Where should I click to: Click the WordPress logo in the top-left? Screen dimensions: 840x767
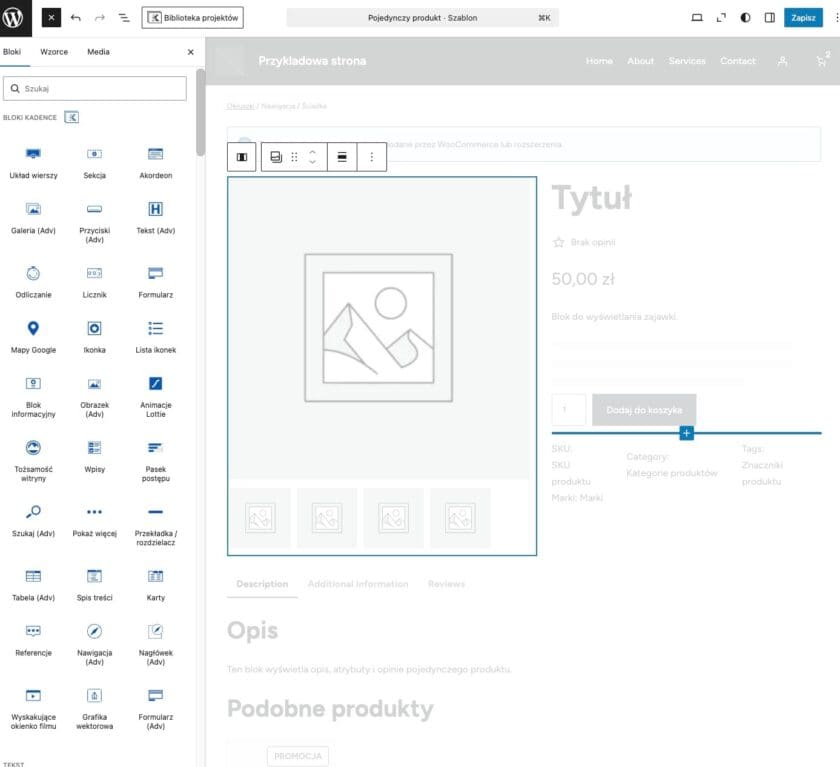coord(19,18)
